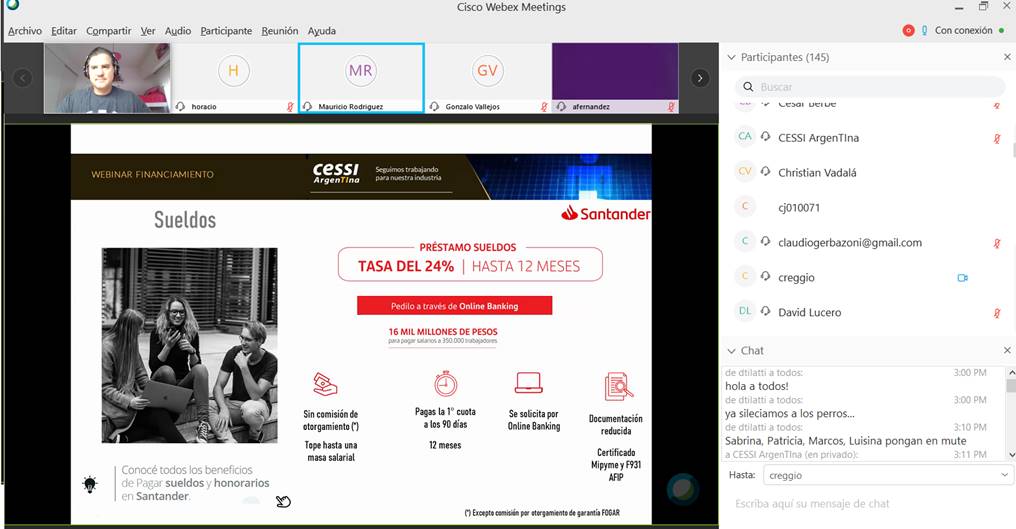The width and height of the screenshot is (1016, 529).
Task: Open the Archivo menu
Action: pyautogui.click(x=25, y=30)
